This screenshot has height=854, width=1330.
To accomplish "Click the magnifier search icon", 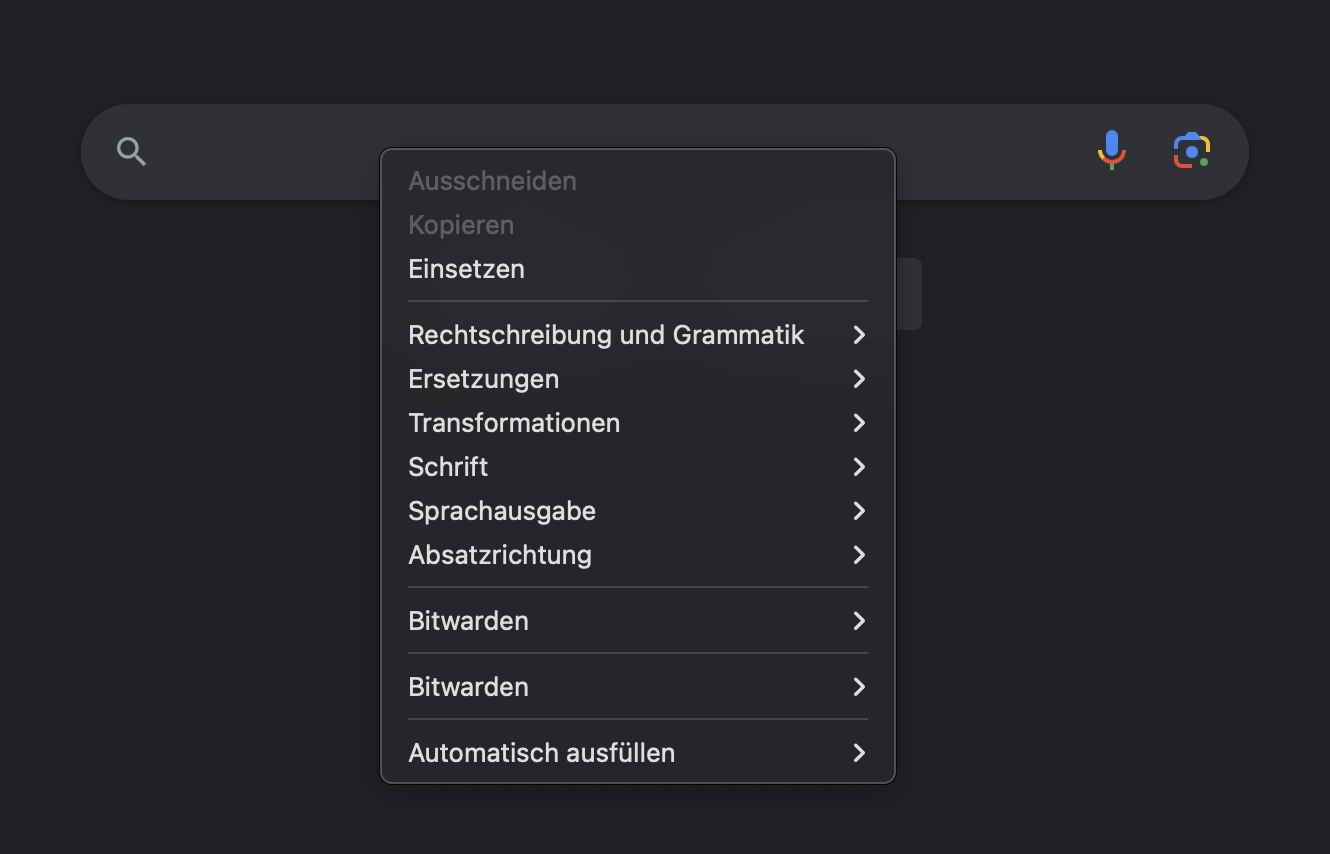I will (132, 151).
